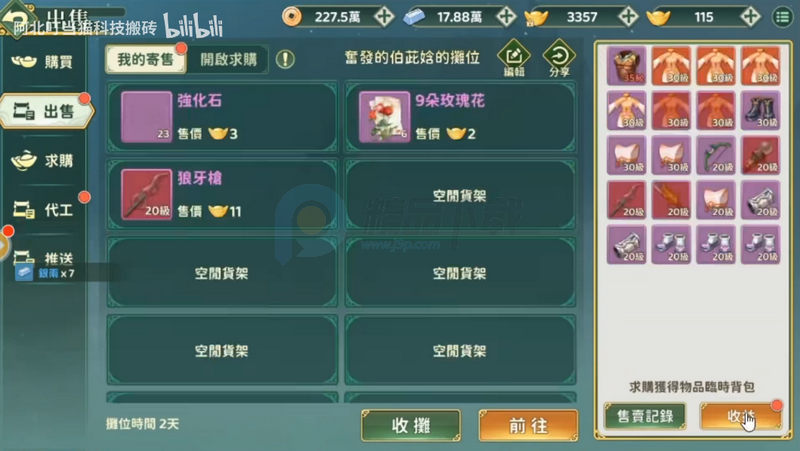800x451 pixels.
Task: Open the list menu icon at top right
Action: tap(783, 17)
